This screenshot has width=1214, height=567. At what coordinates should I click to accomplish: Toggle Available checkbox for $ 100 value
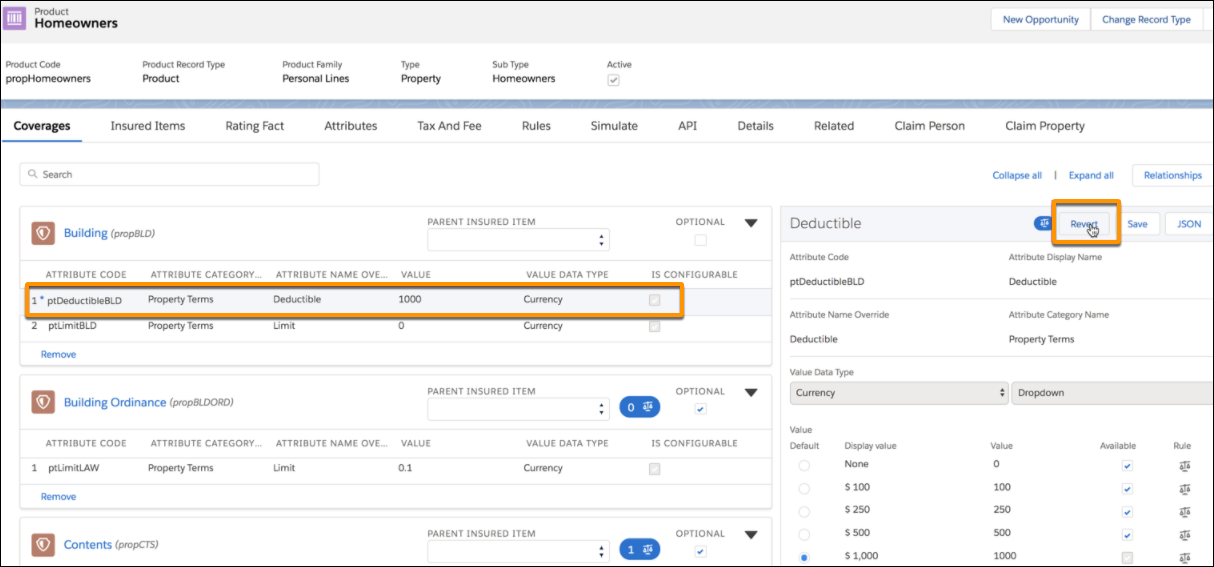1128,489
